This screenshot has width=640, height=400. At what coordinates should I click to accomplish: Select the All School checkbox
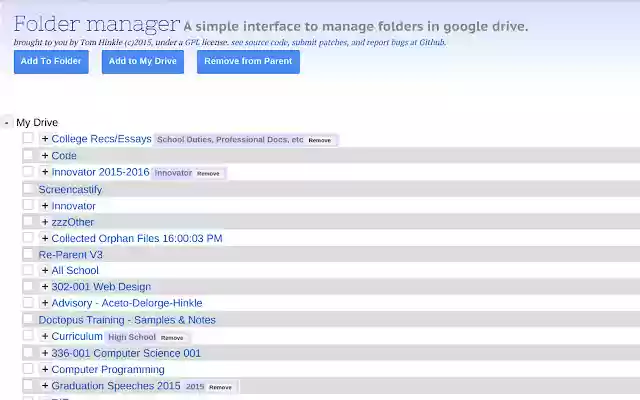point(28,270)
